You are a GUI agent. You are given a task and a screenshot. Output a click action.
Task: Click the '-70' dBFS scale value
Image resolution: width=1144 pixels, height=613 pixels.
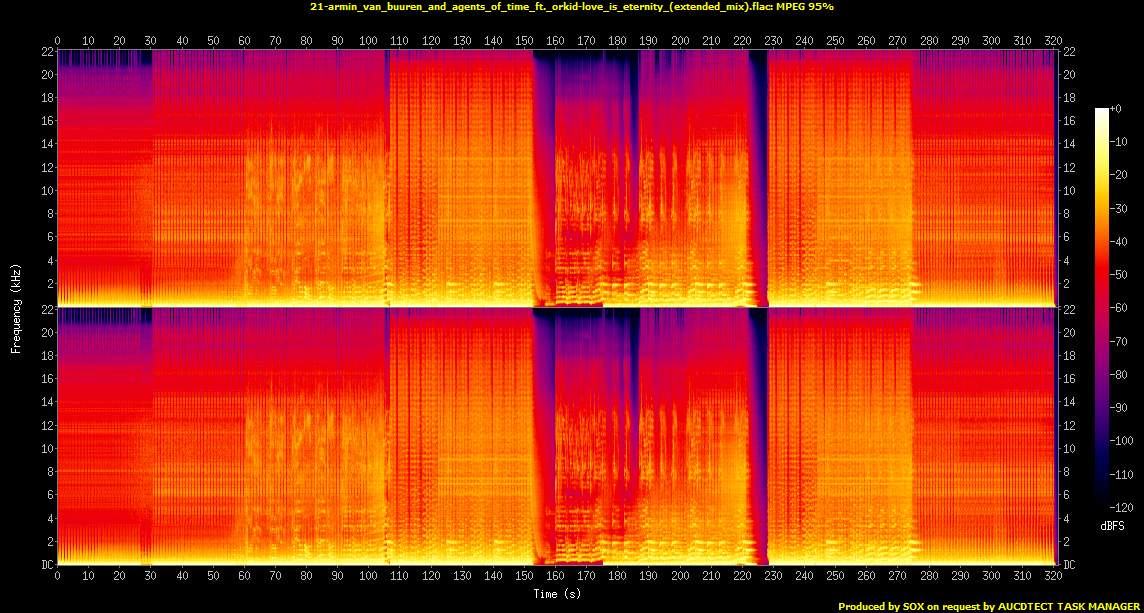1118,341
